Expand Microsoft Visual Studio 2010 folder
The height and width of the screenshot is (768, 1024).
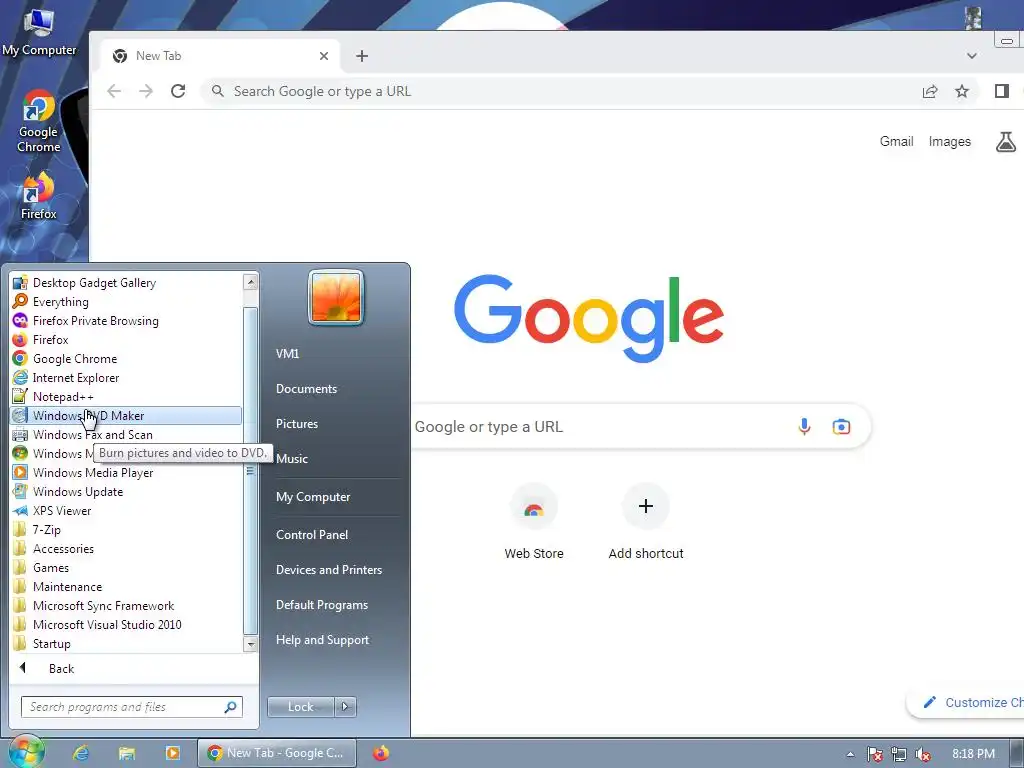pyautogui.click(x=126, y=624)
